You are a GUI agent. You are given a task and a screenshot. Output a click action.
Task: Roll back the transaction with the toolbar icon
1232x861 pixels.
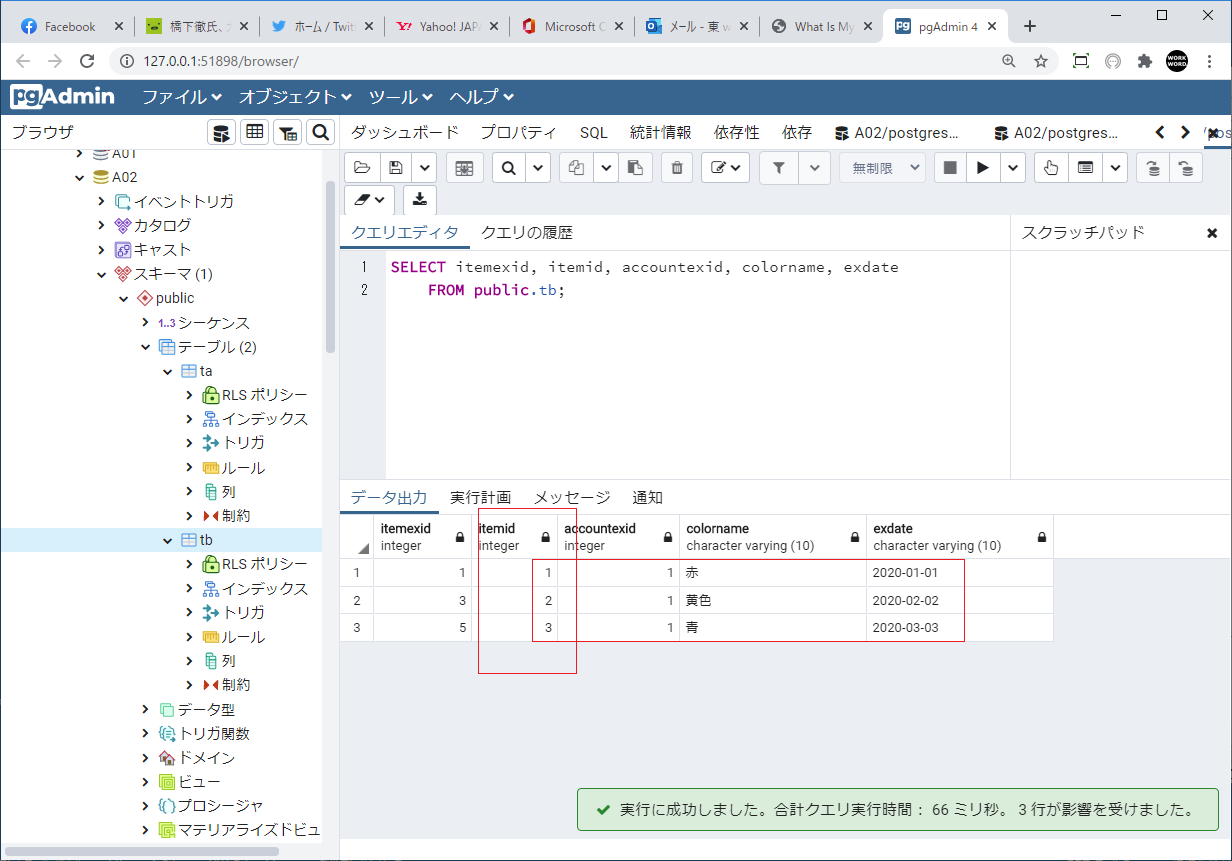pyautogui.click(x=1186, y=168)
